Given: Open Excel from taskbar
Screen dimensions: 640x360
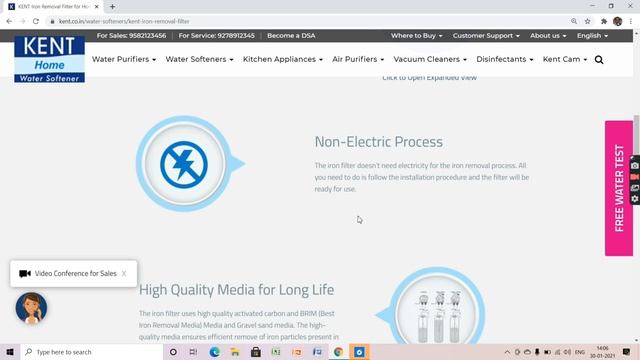Looking at the screenshot, I should [x=276, y=352].
